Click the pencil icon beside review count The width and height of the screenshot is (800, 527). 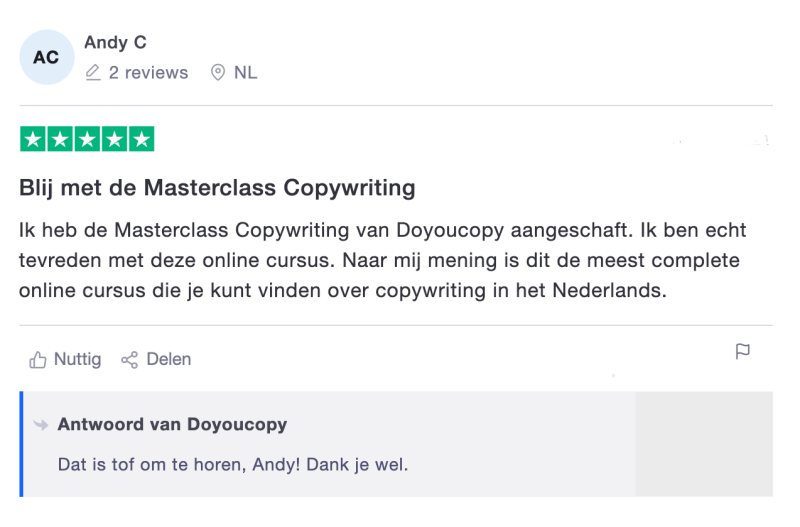point(93,72)
